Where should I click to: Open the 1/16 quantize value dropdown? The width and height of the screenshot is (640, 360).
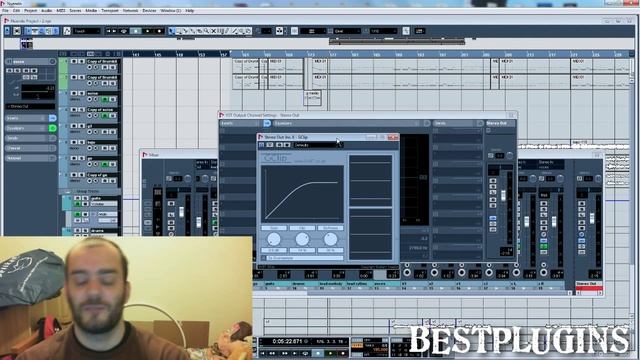[x=383, y=31]
